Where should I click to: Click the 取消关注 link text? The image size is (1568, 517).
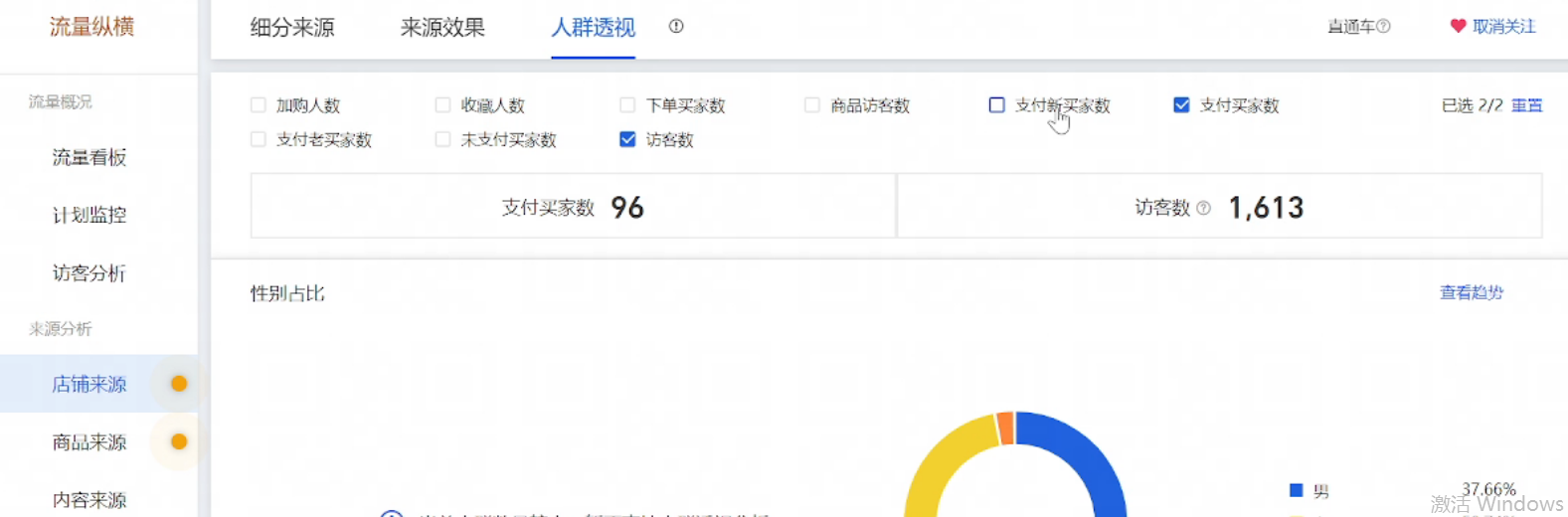point(1504,27)
